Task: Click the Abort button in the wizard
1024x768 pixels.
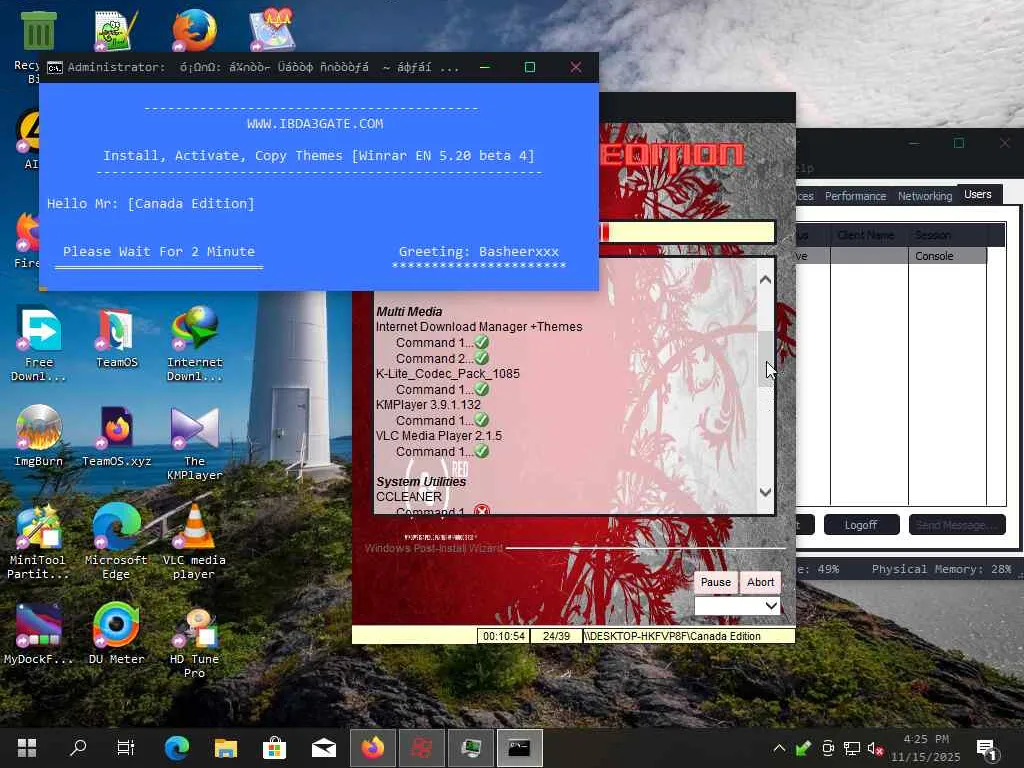Action: tap(760, 582)
